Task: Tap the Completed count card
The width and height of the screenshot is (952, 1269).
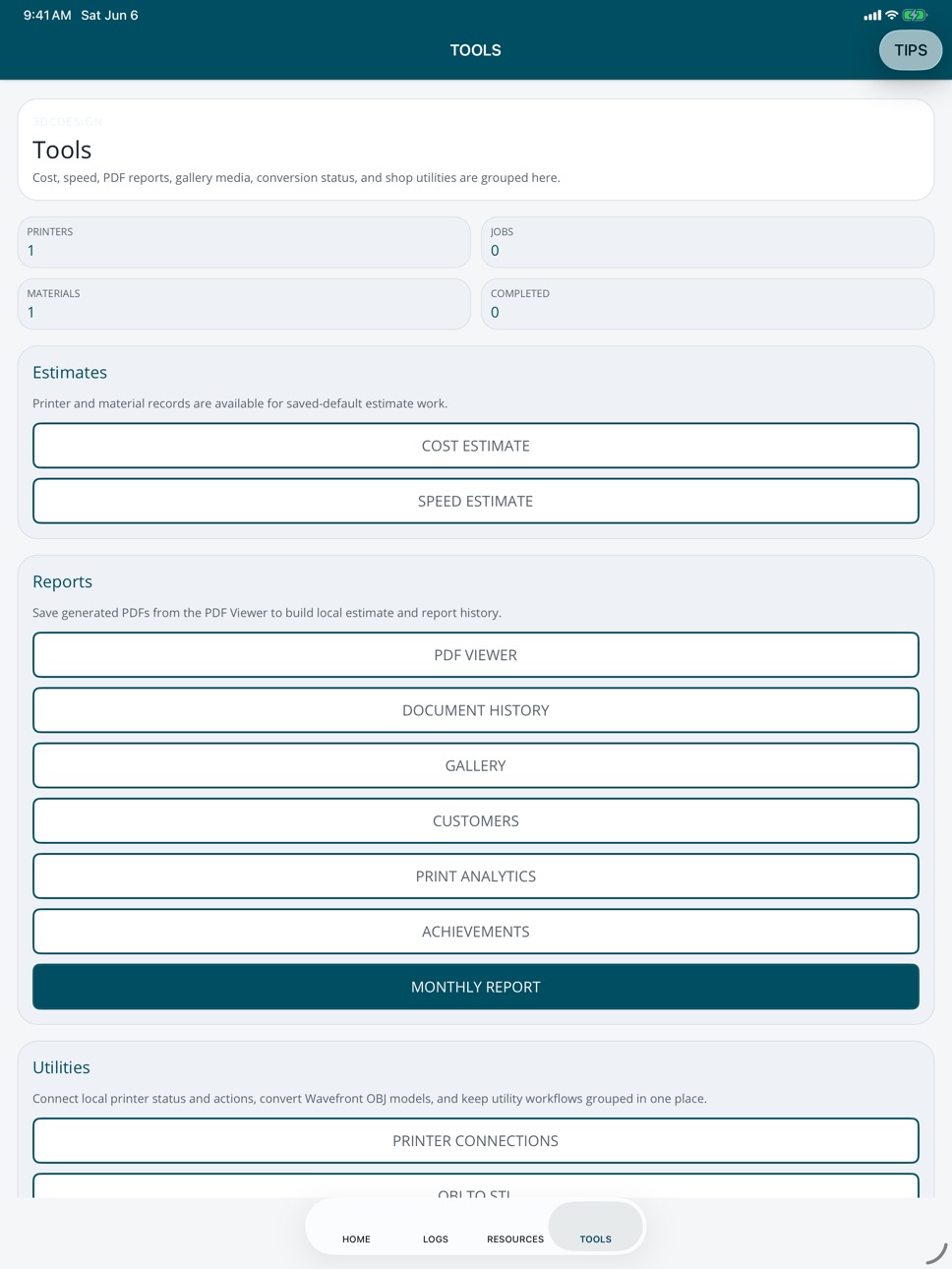Action: [707, 304]
